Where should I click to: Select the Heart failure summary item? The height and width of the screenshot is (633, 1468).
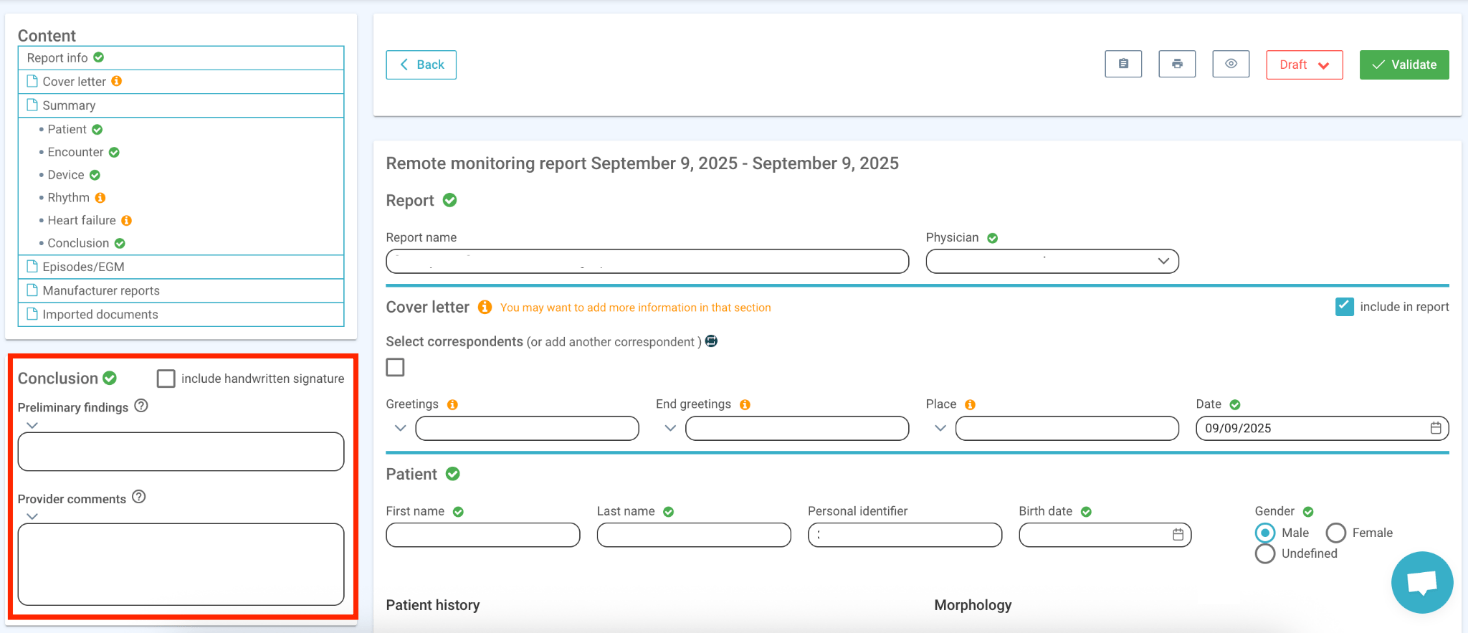coord(81,220)
